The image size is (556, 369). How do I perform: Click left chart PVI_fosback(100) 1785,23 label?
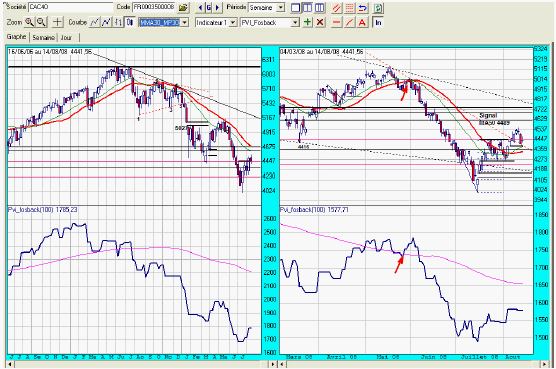pos(43,209)
